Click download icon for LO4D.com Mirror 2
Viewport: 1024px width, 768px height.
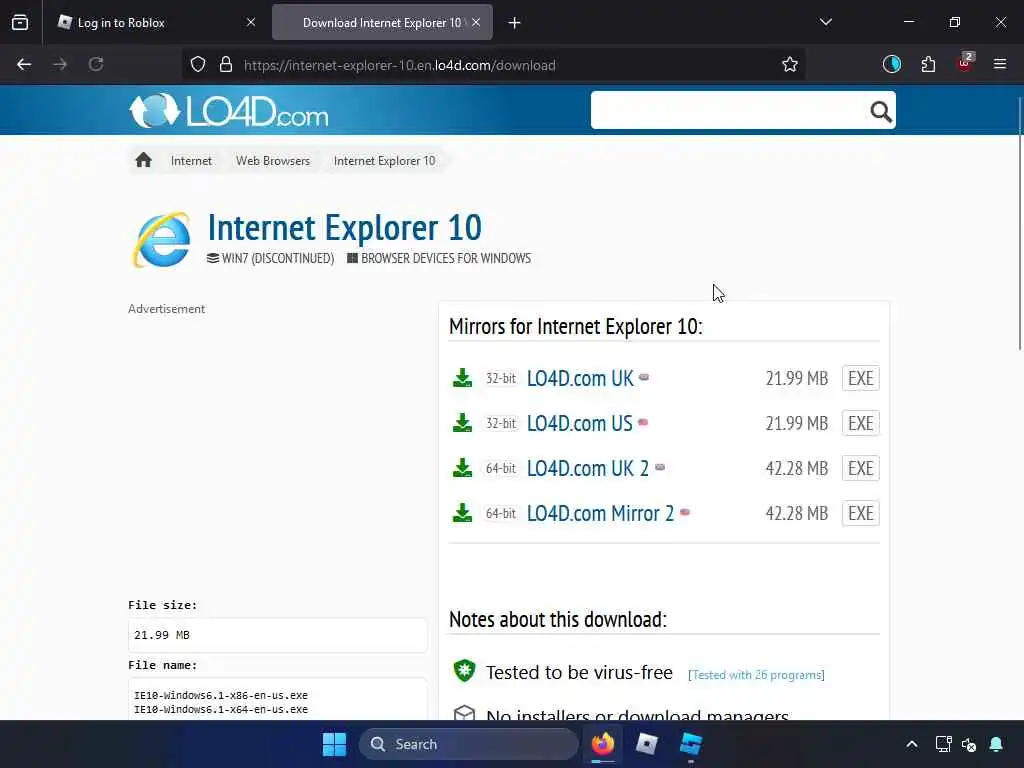(462, 513)
